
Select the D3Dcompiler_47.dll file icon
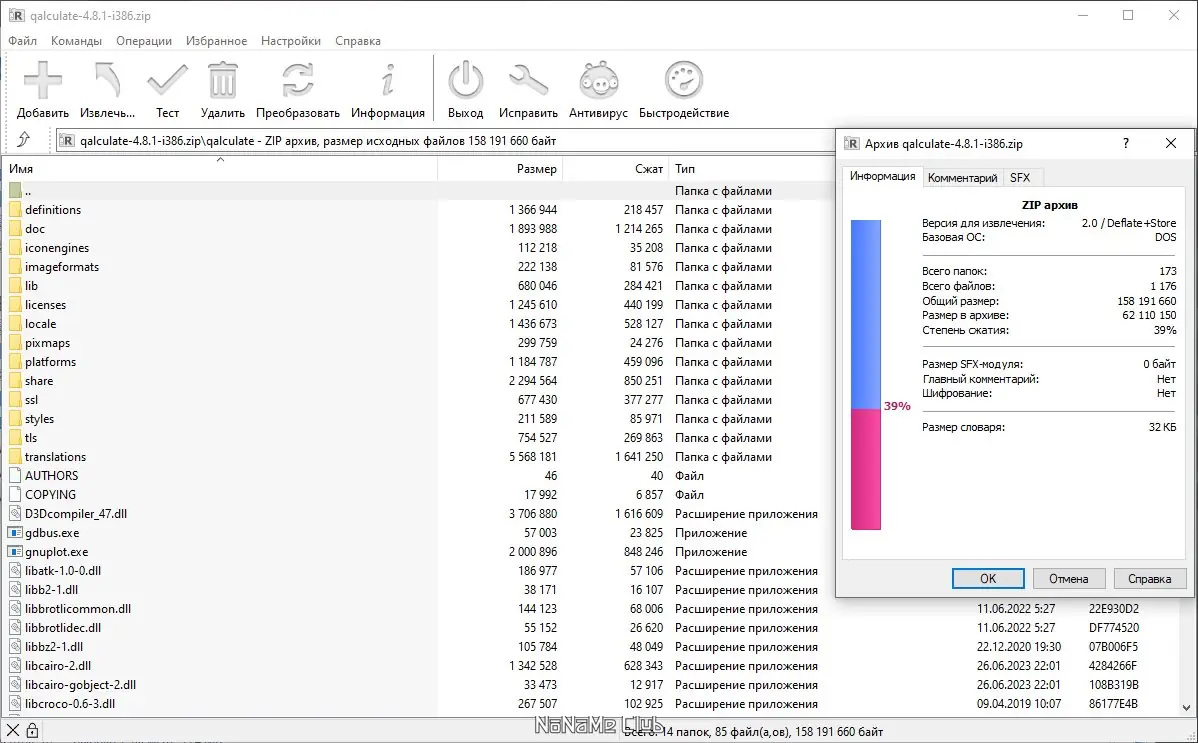(x=15, y=514)
